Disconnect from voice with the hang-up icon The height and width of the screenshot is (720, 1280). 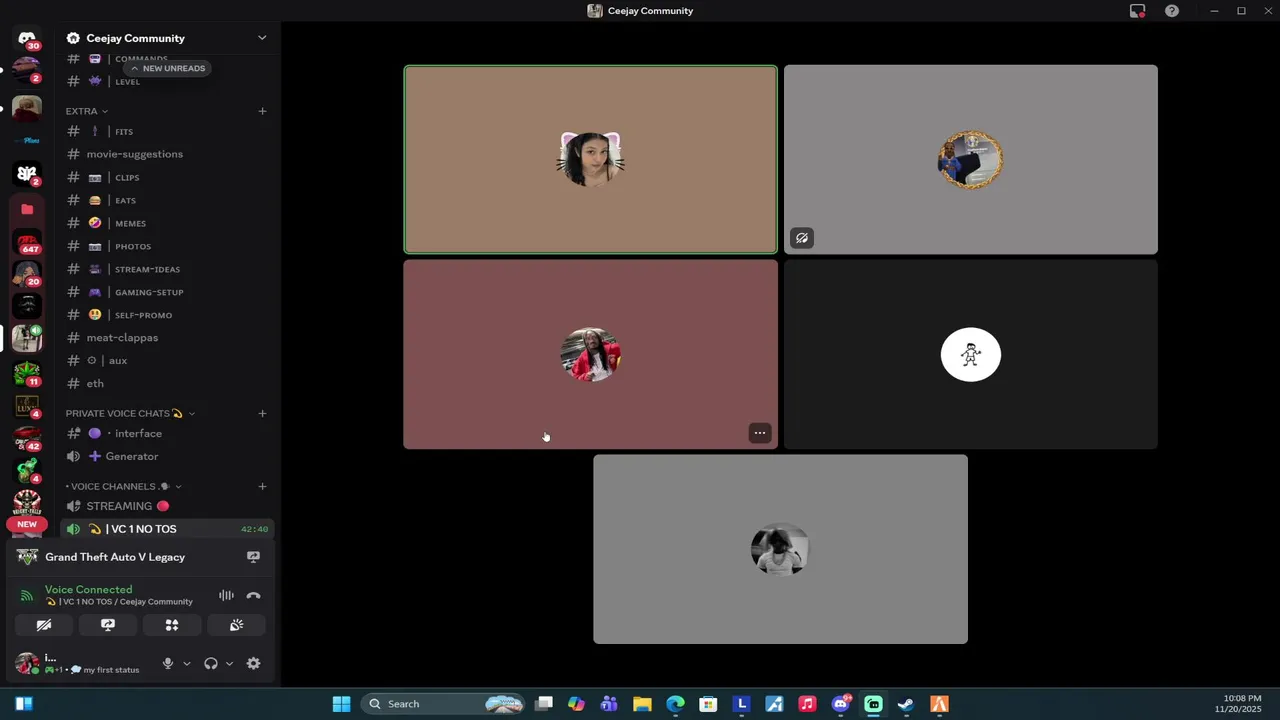[254, 596]
